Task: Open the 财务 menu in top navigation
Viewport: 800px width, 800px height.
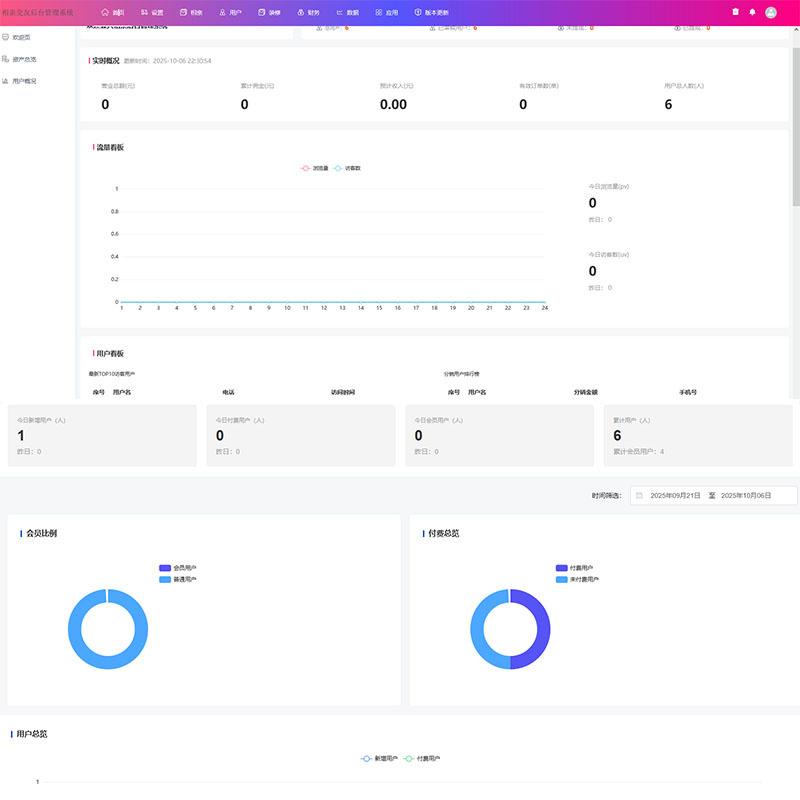Action: pos(308,12)
